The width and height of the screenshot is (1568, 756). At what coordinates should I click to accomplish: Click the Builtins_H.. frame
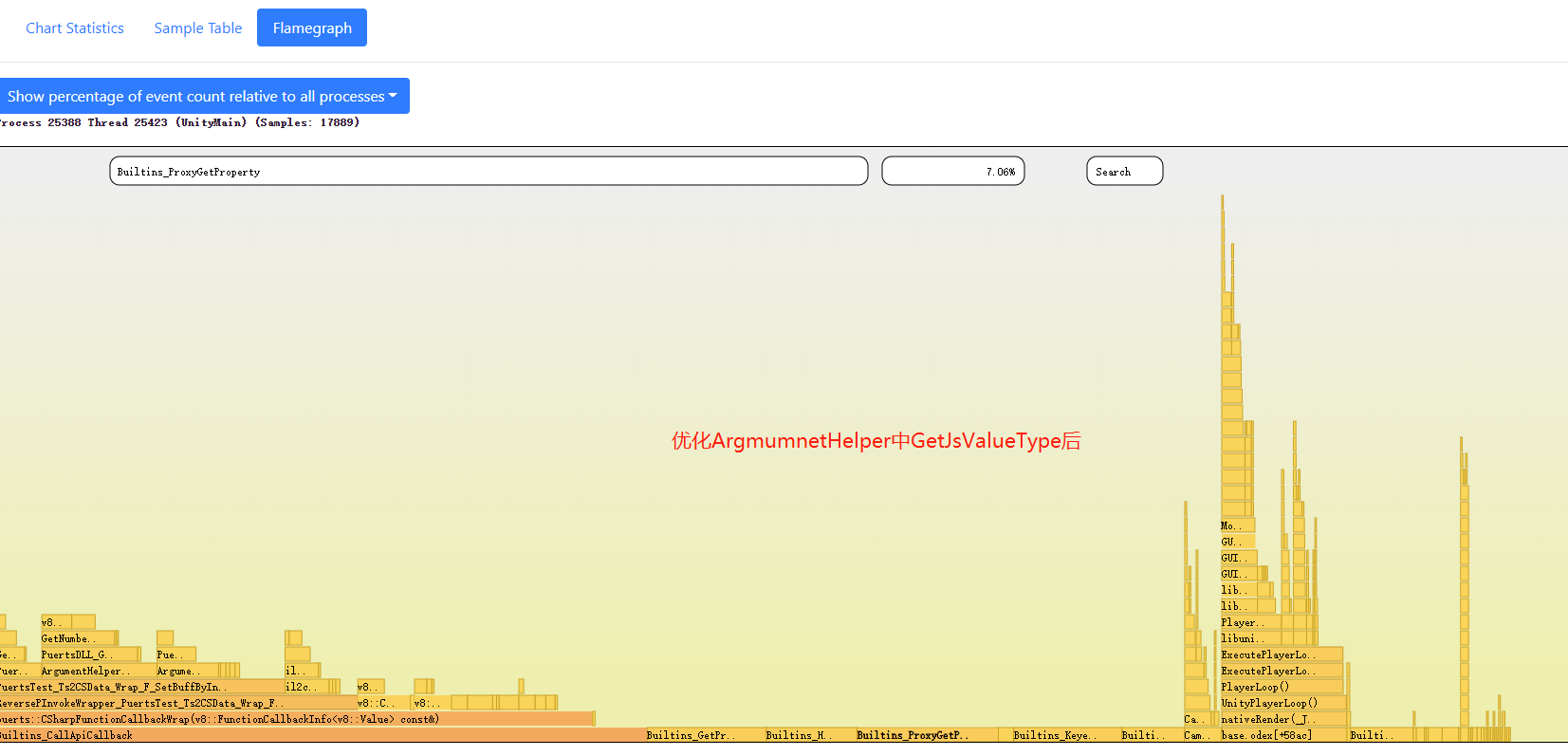coord(810,735)
